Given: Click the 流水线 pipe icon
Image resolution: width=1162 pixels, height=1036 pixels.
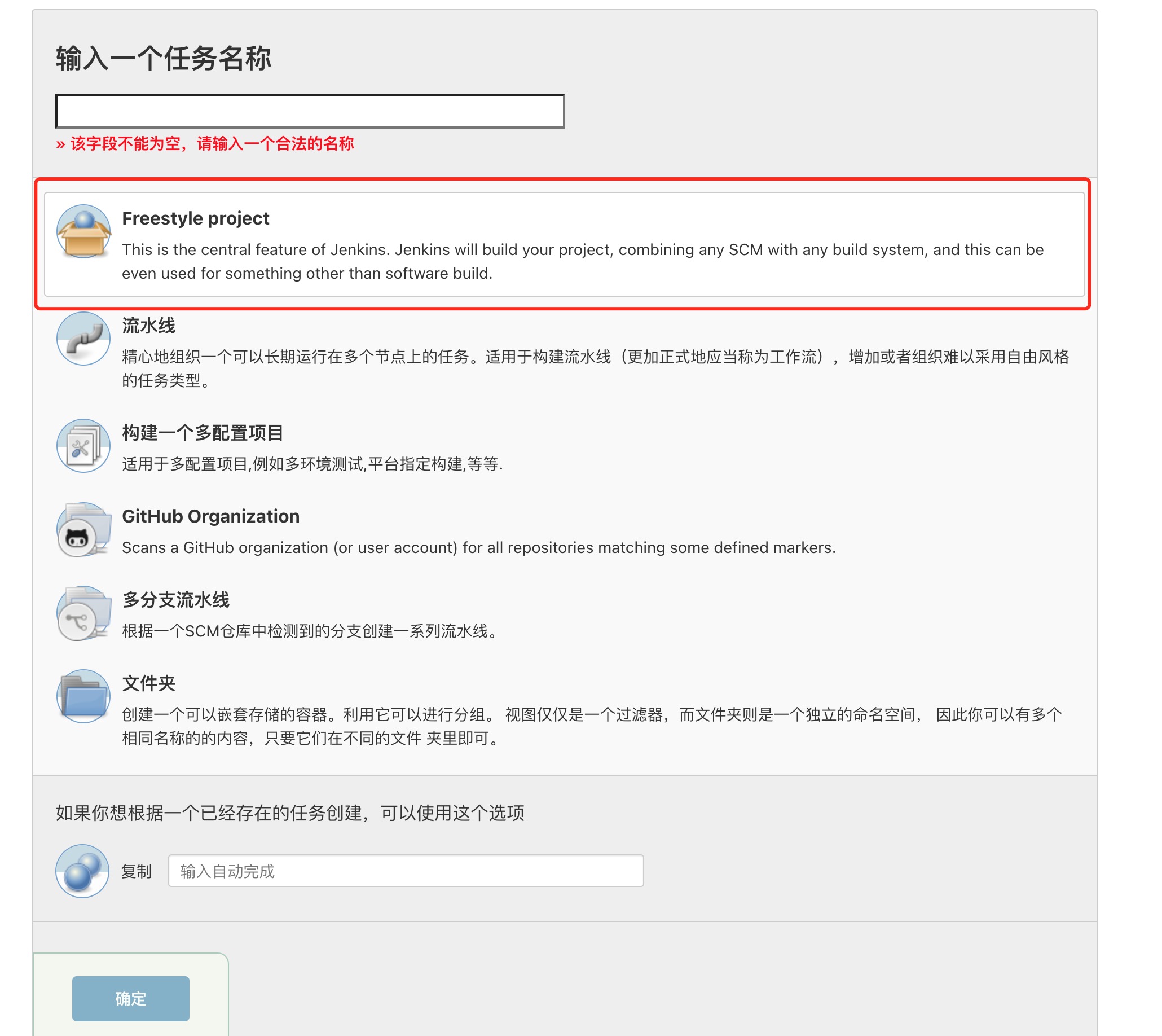Looking at the screenshot, I should [83, 339].
